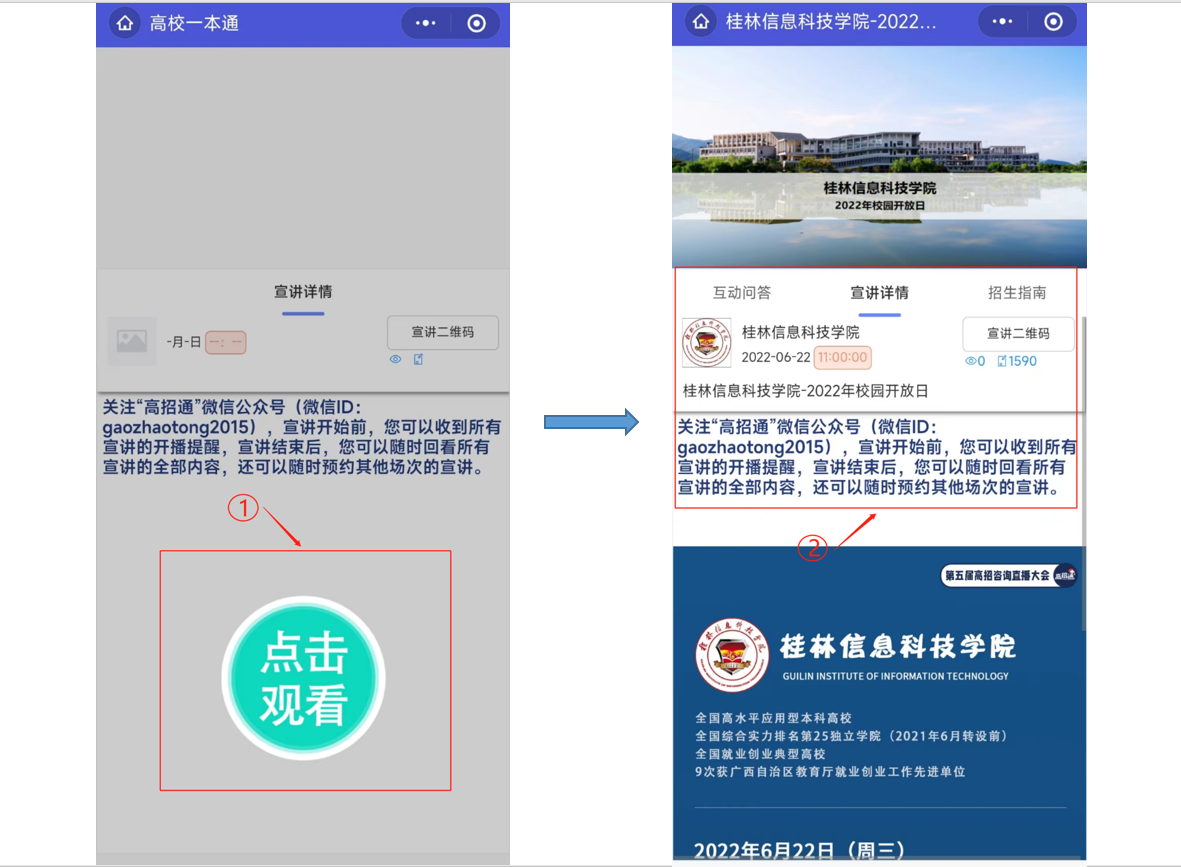
Task: Click the 桂林信息科技学院 logo beside the 2022-06-22 date
Action: click(706, 343)
